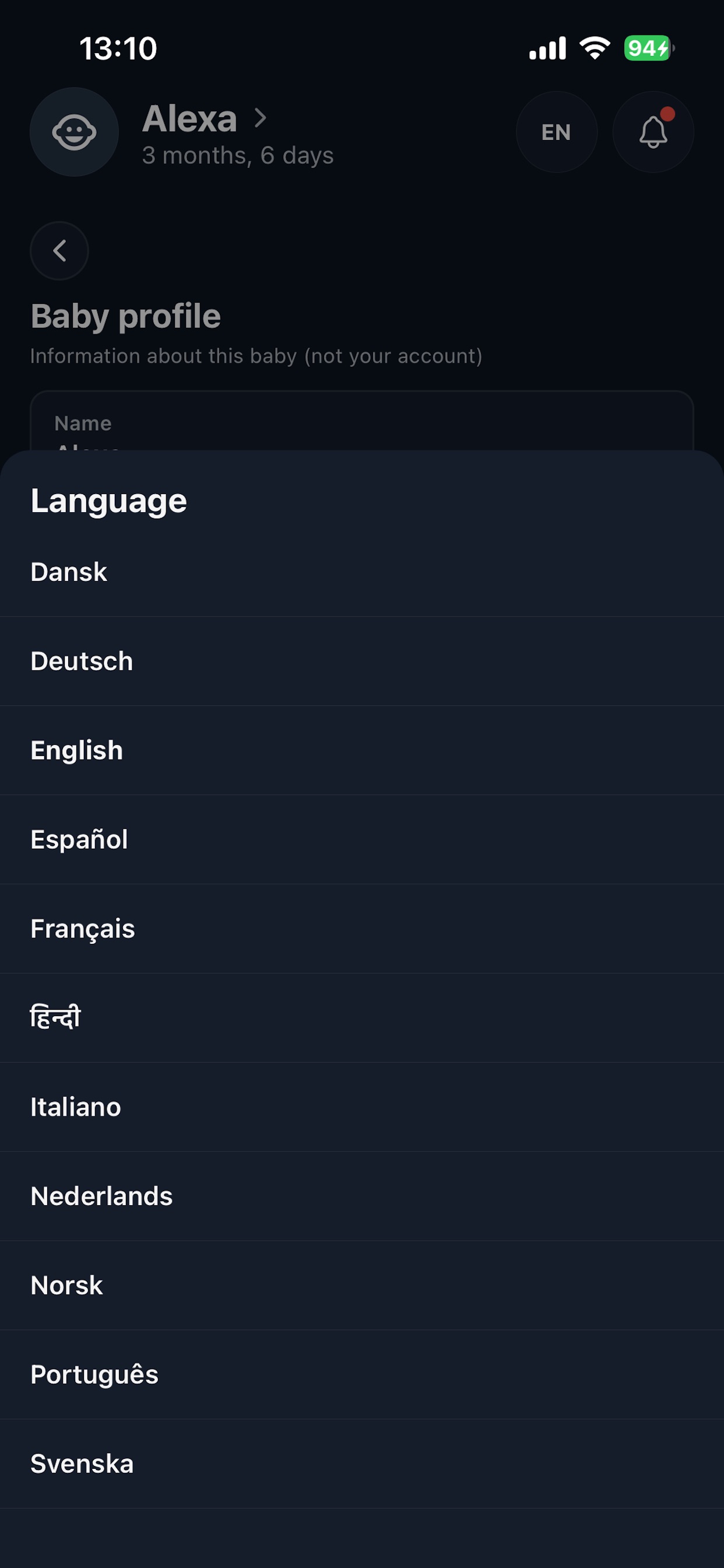Image resolution: width=724 pixels, height=1568 pixels.
Task: Tap the battery indicator in status bar
Action: (x=649, y=48)
